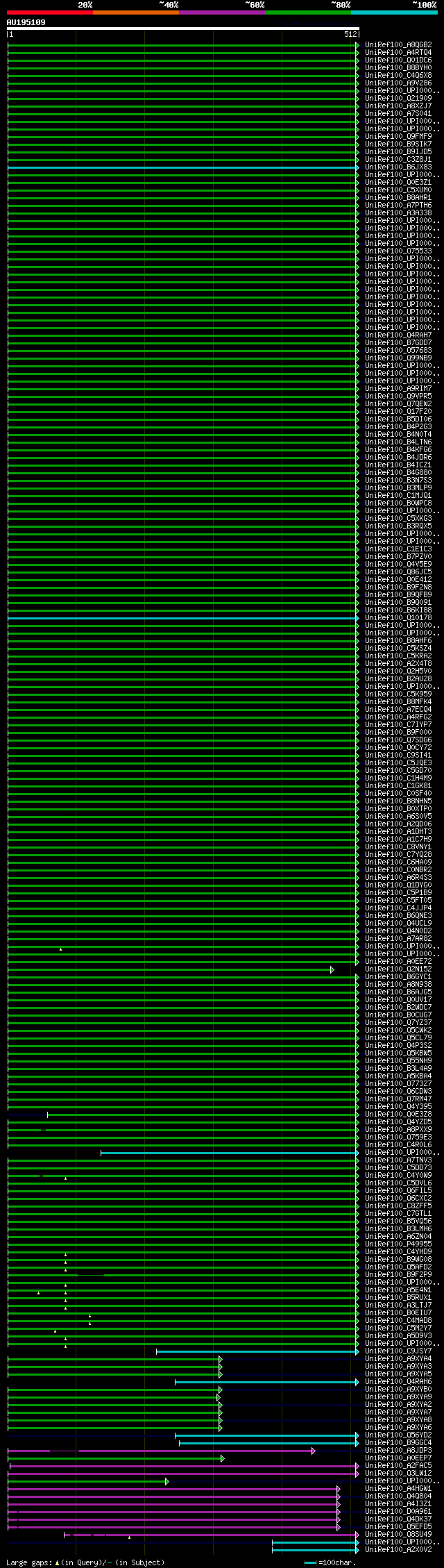Screen dimensions: 444x1568
Task: Click the purple ~60% identity legend bar
Action: click(x=222, y=12)
